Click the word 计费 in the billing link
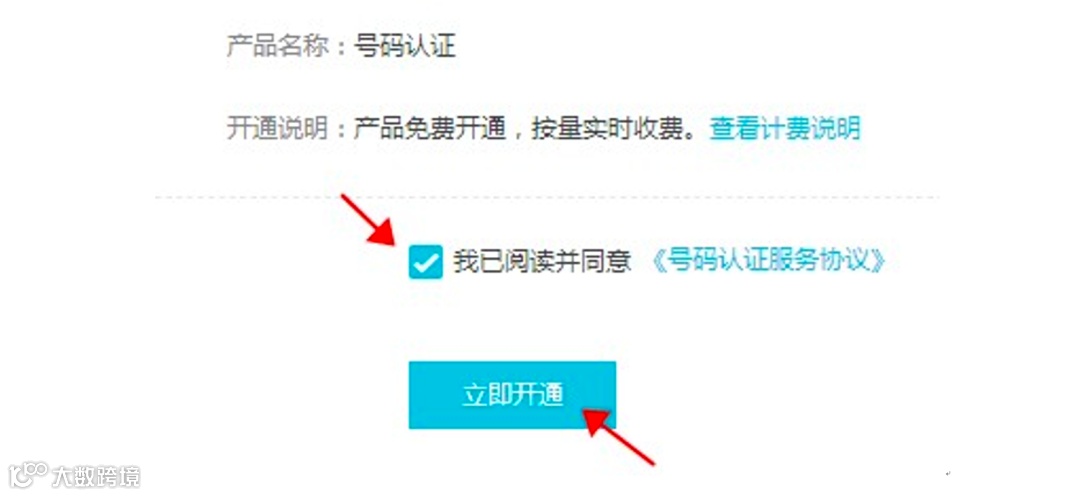Viewport: 1080px width, 496px height. [x=785, y=128]
